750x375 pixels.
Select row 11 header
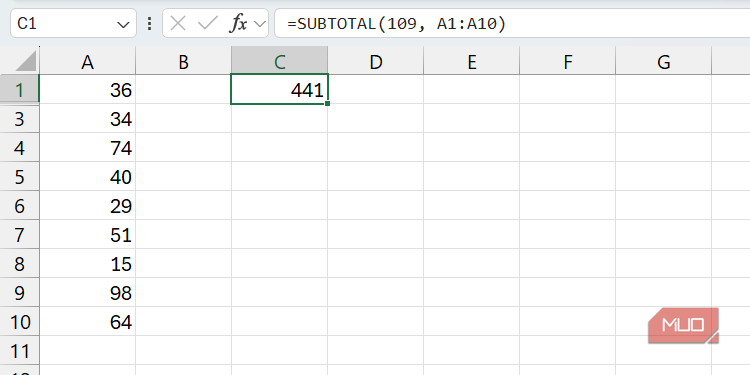tap(19, 351)
